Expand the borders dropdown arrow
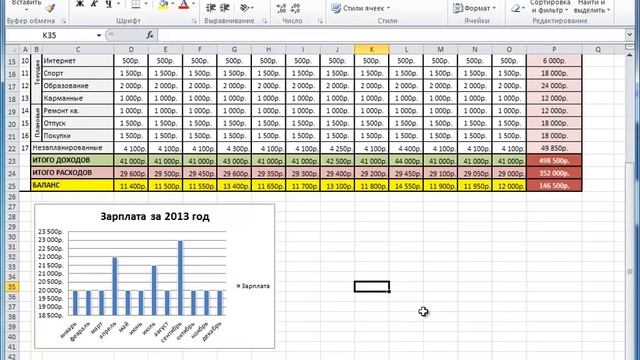The image size is (640, 360). pyautogui.click(x=146, y=4)
